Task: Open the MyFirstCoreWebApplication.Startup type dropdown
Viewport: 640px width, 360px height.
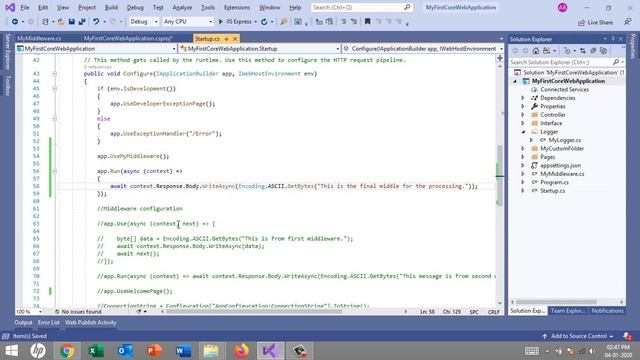Action: pos(260,49)
